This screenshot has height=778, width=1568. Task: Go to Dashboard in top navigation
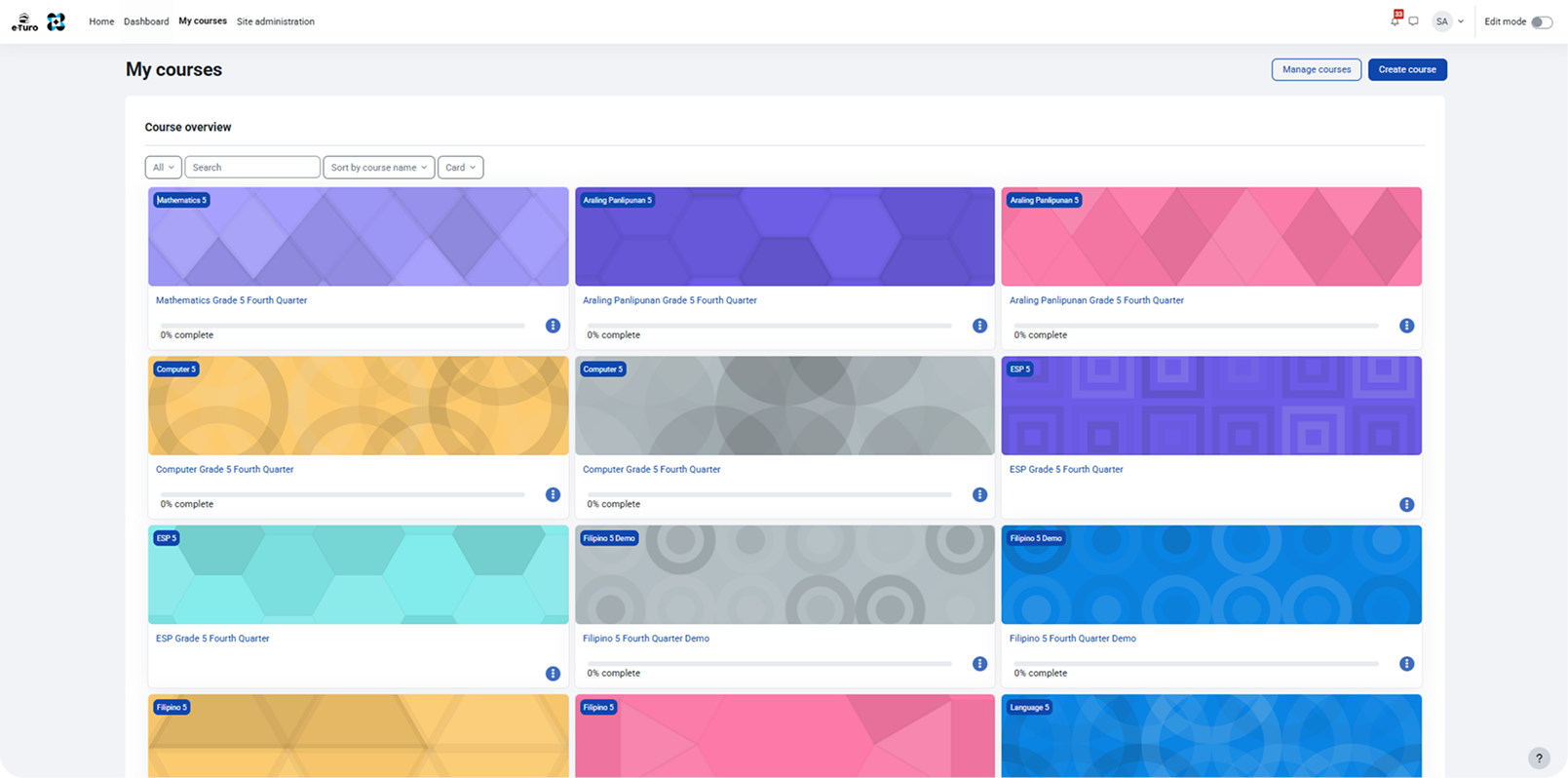[x=146, y=21]
